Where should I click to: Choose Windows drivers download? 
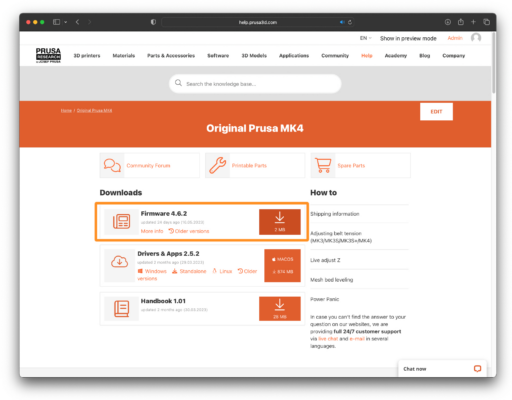[152, 271]
